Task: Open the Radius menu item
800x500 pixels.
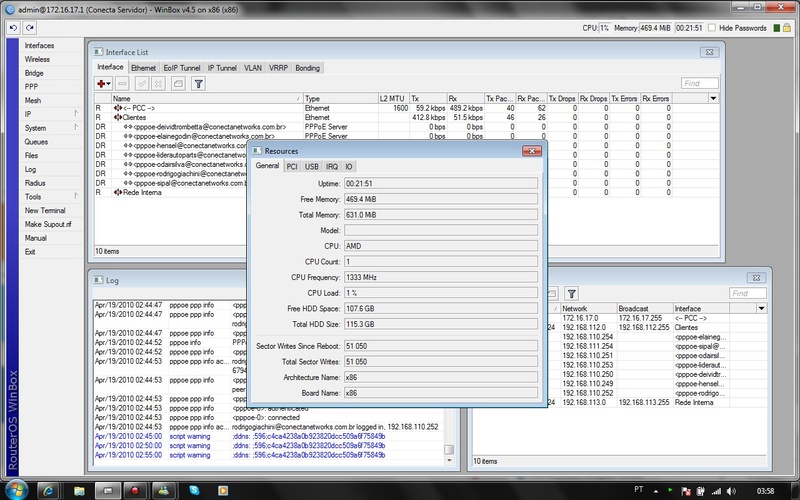Action: [x=35, y=183]
